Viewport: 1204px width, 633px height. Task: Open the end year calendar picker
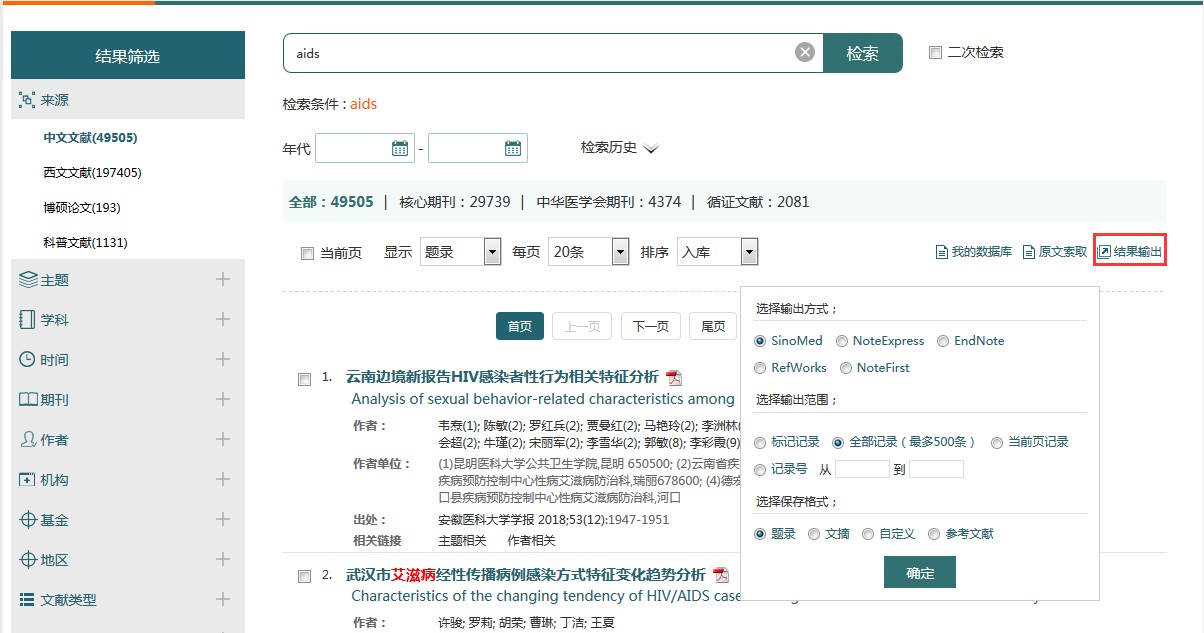pos(513,149)
